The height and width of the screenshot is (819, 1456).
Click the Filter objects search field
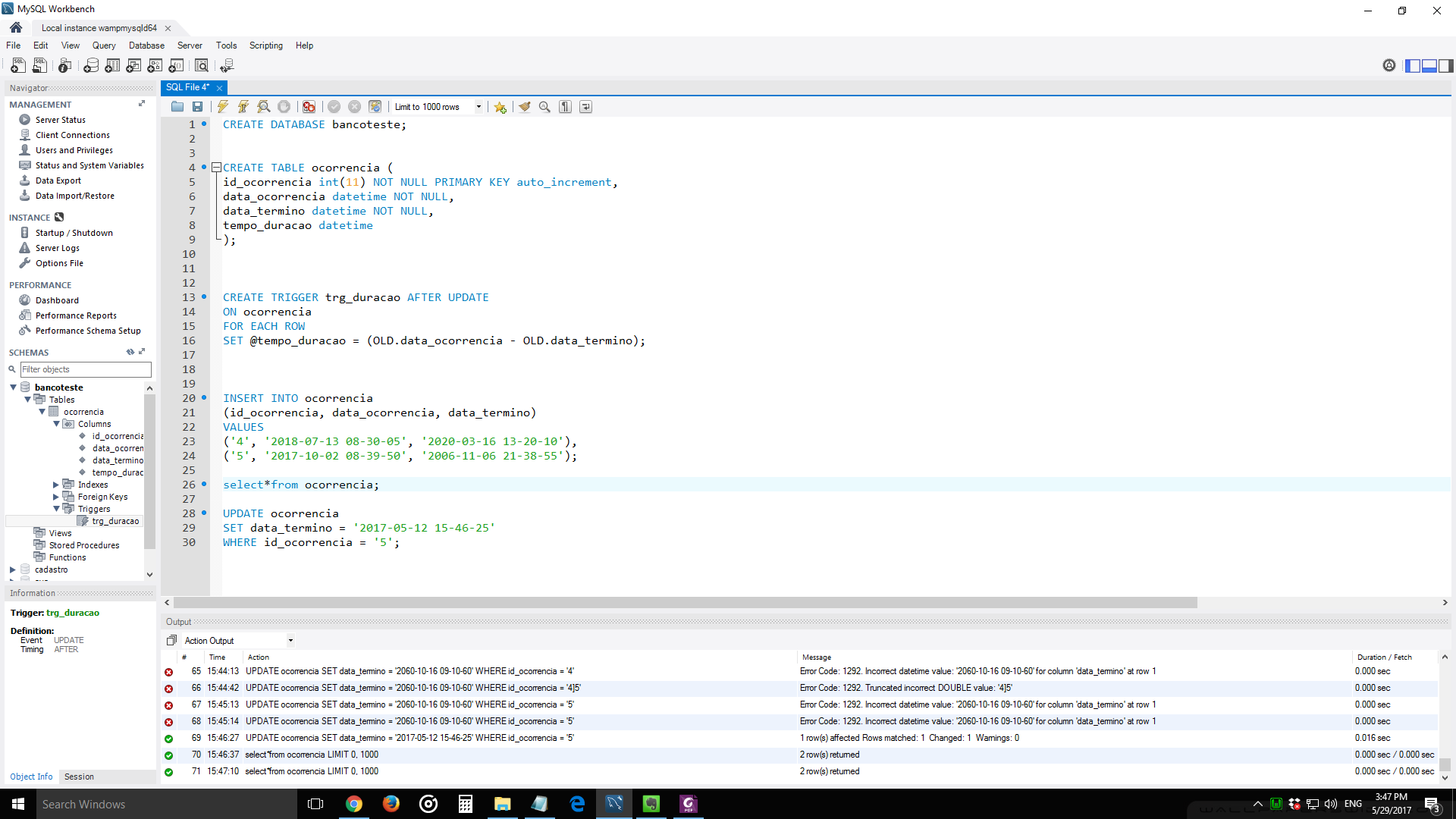click(x=86, y=369)
